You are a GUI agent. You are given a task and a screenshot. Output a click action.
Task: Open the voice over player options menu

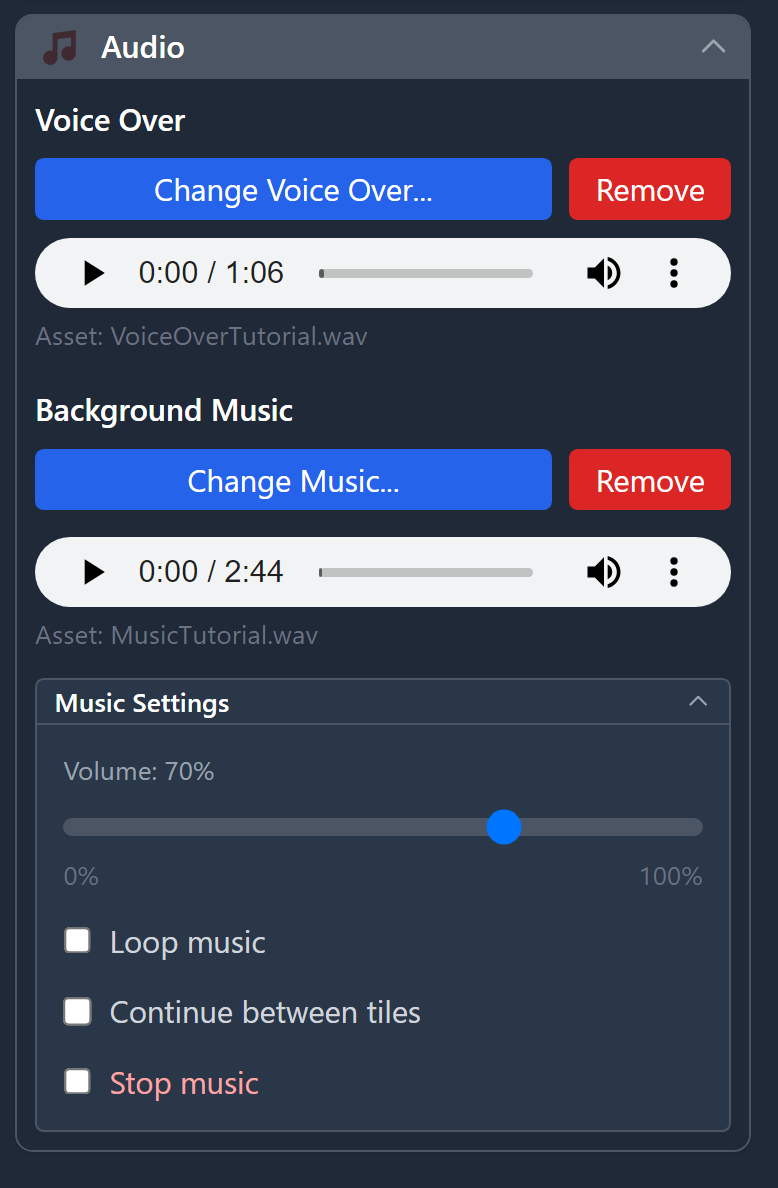(674, 272)
